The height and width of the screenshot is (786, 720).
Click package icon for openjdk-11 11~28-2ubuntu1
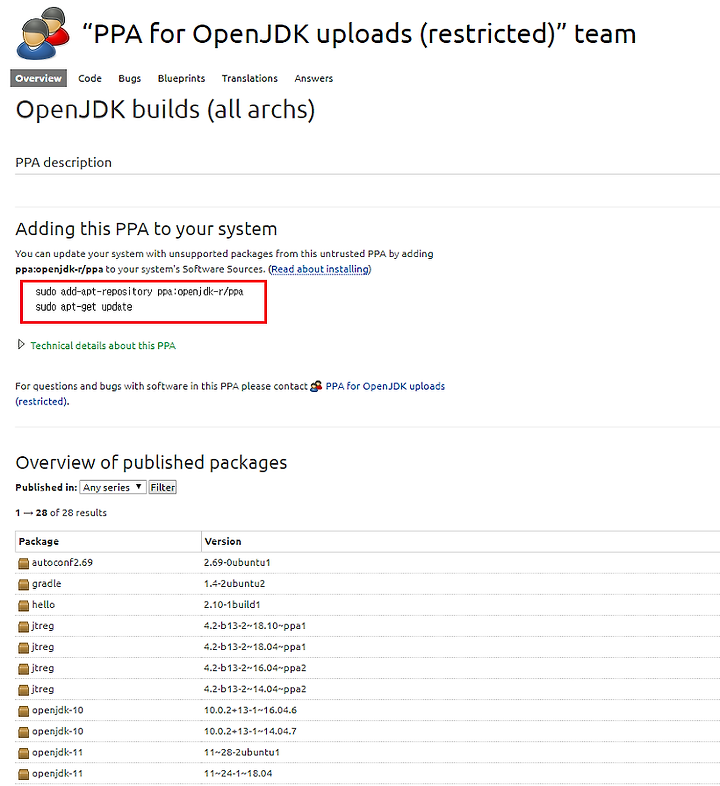point(24,753)
